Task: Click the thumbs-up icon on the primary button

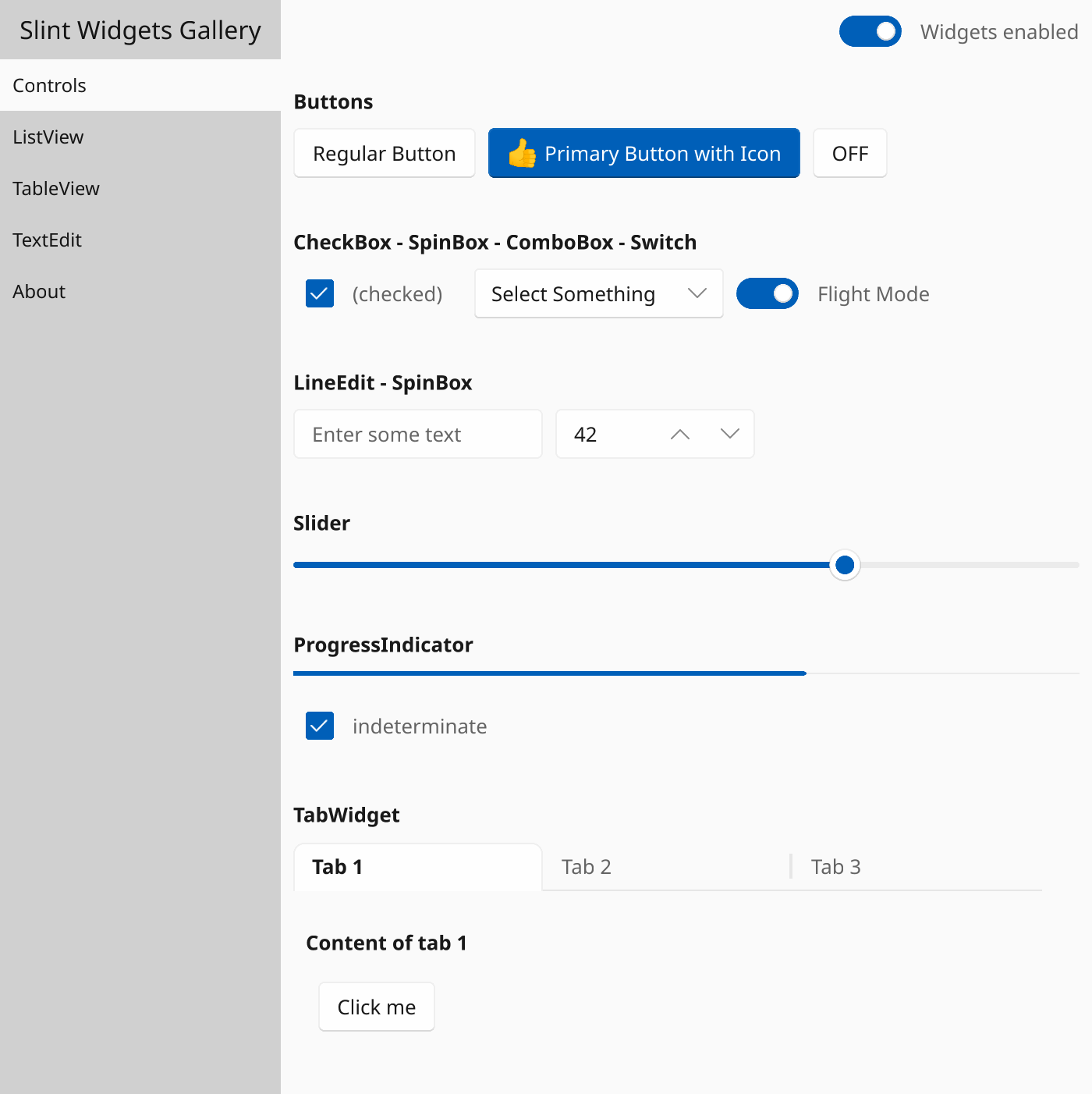Action: click(x=523, y=153)
